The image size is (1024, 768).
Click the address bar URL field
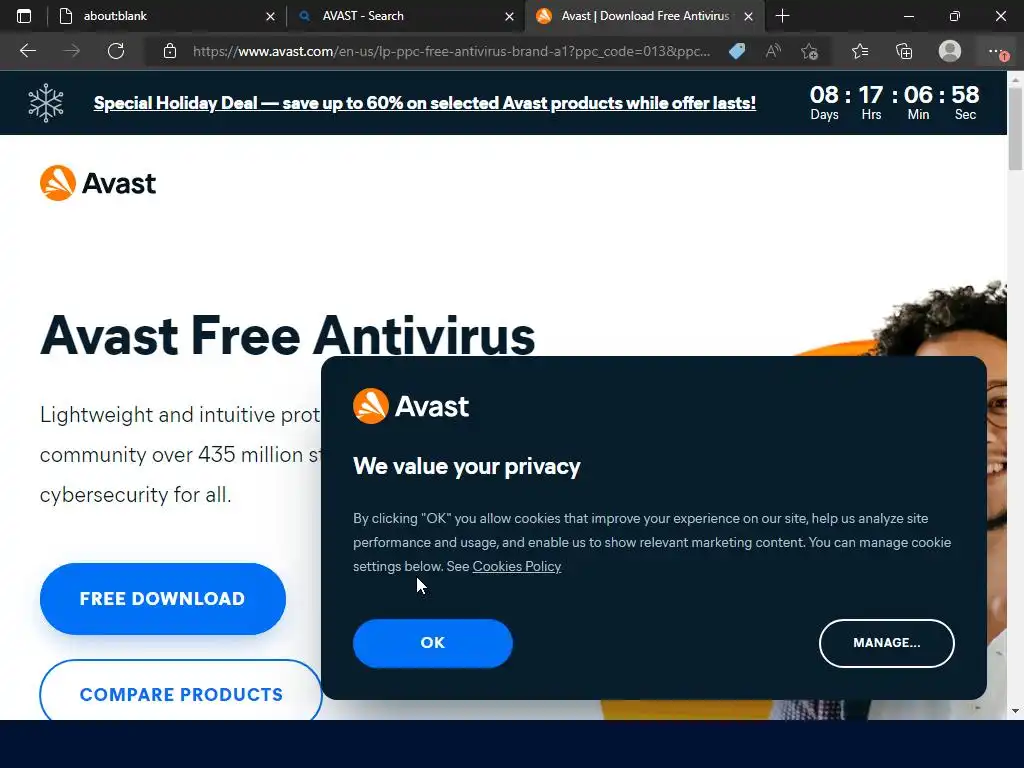(x=451, y=51)
